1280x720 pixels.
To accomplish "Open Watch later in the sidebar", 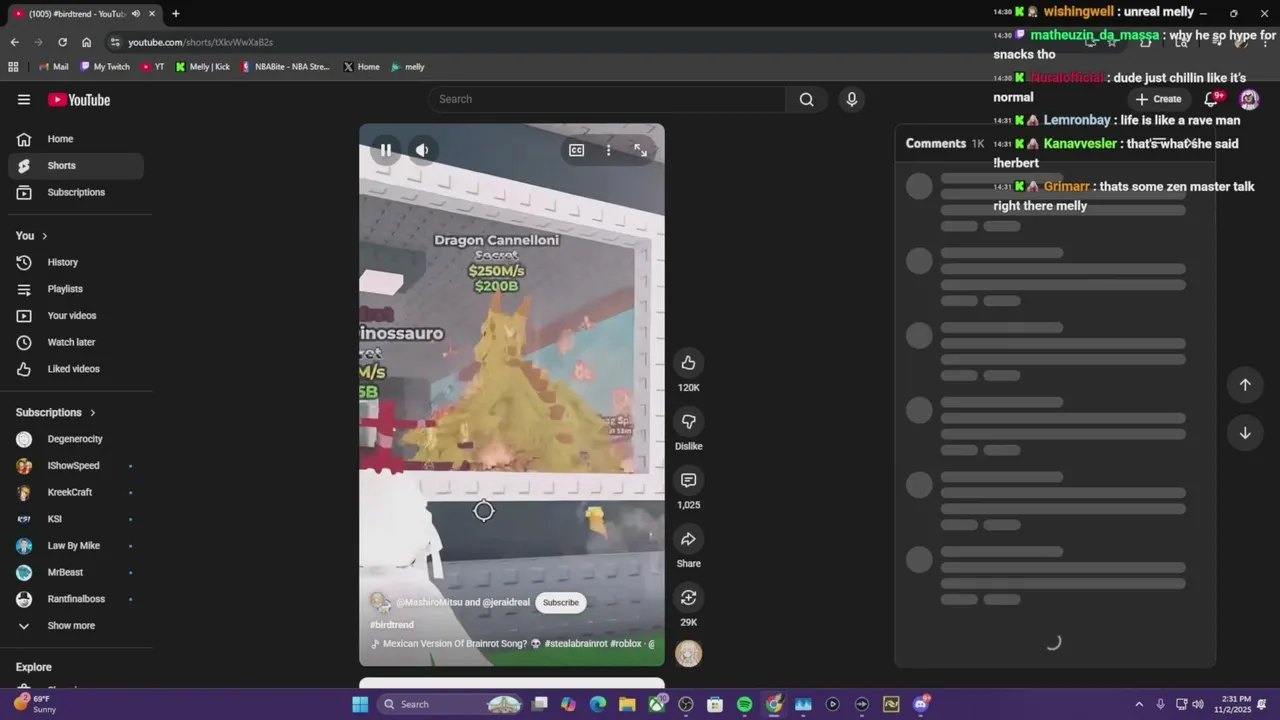I will [x=76, y=342].
